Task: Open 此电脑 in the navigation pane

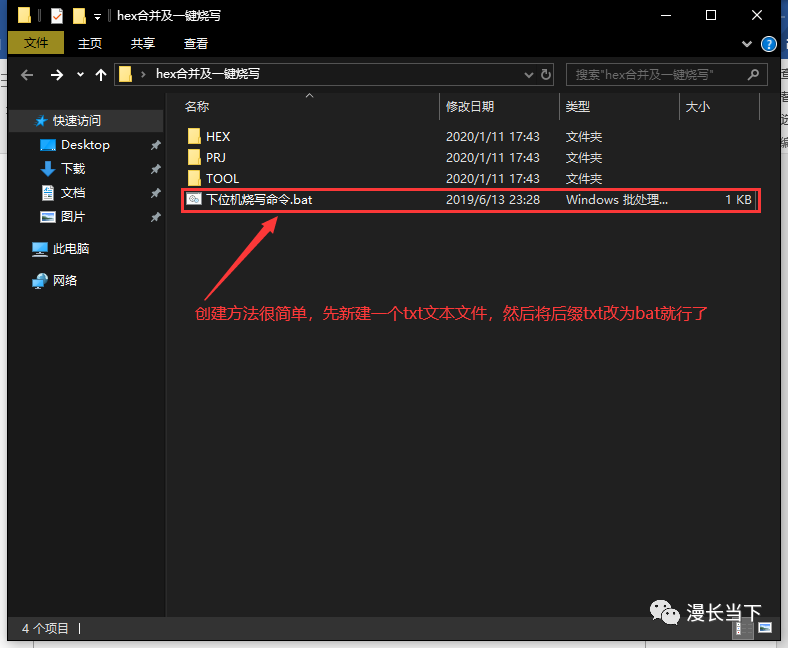Action: coord(70,249)
